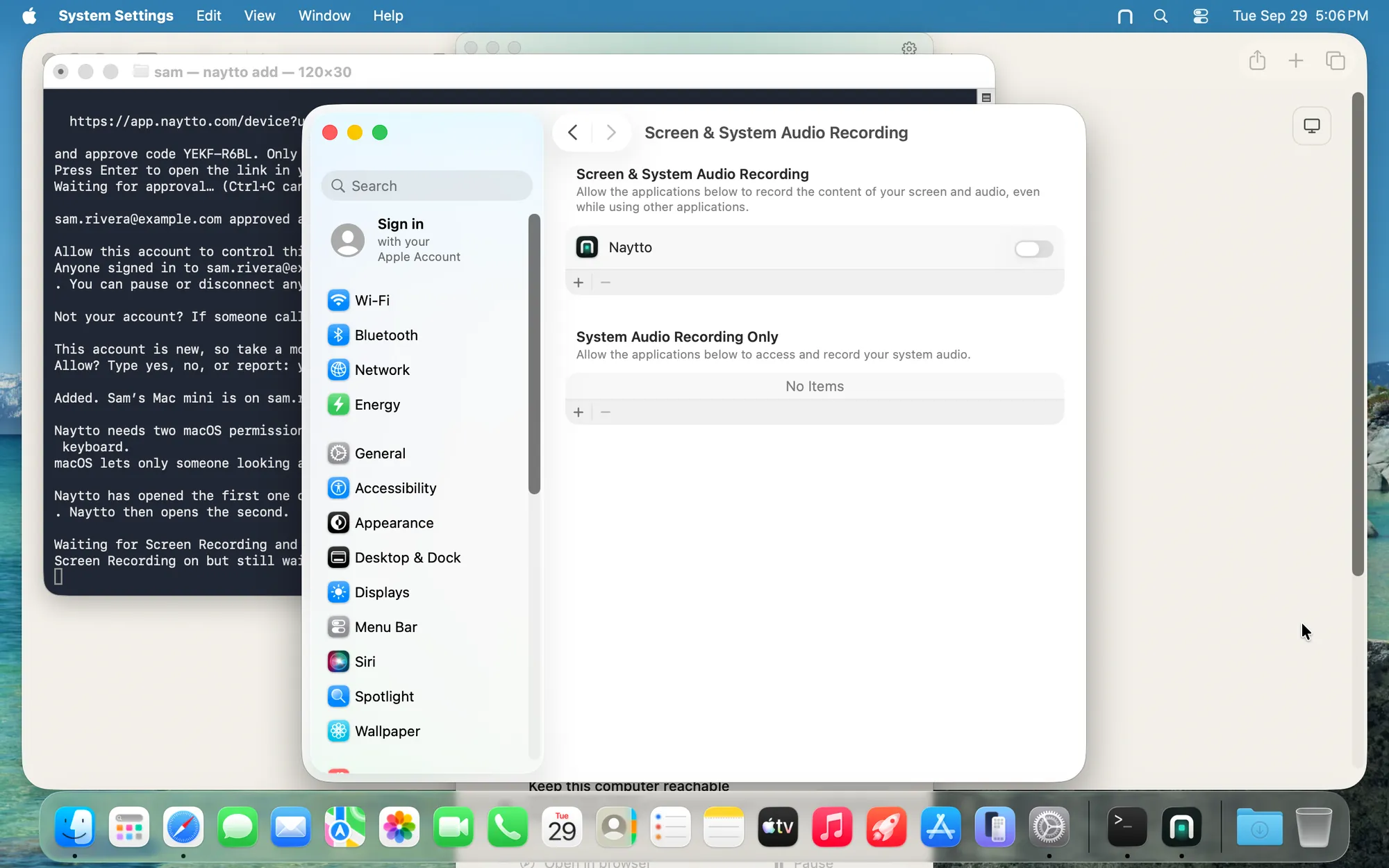1389x868 pixels.
Task: Open Messages from the Dock
Action: pyautogui.click(x=238, y=827)
